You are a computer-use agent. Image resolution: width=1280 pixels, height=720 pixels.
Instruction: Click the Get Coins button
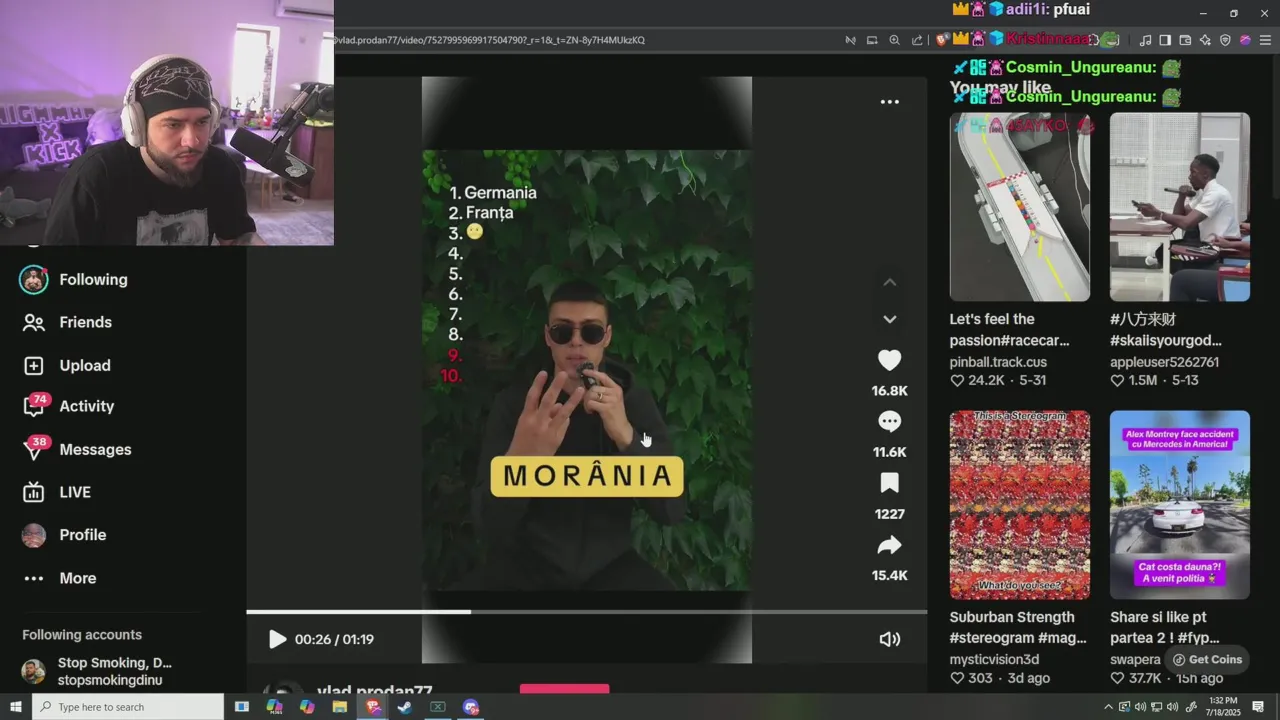coord(1208,660)
